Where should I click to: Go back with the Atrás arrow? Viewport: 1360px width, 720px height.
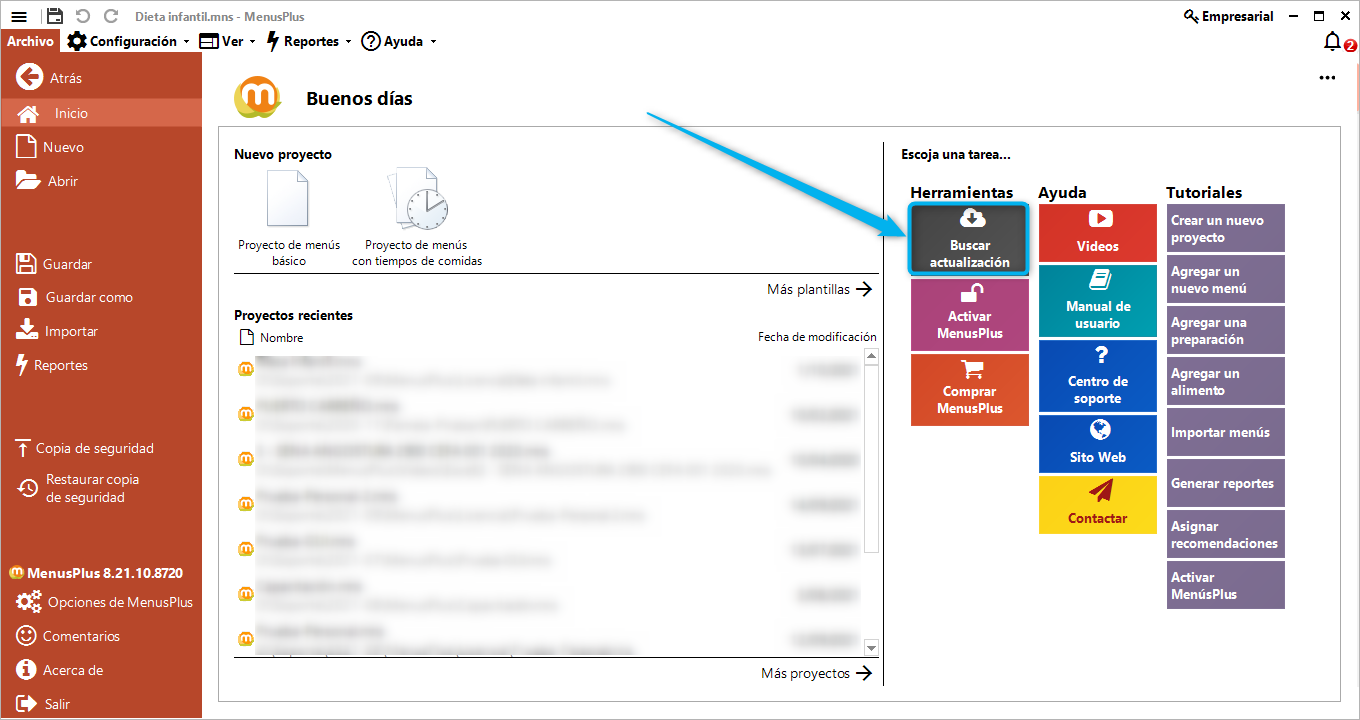(x=50, y=78)
